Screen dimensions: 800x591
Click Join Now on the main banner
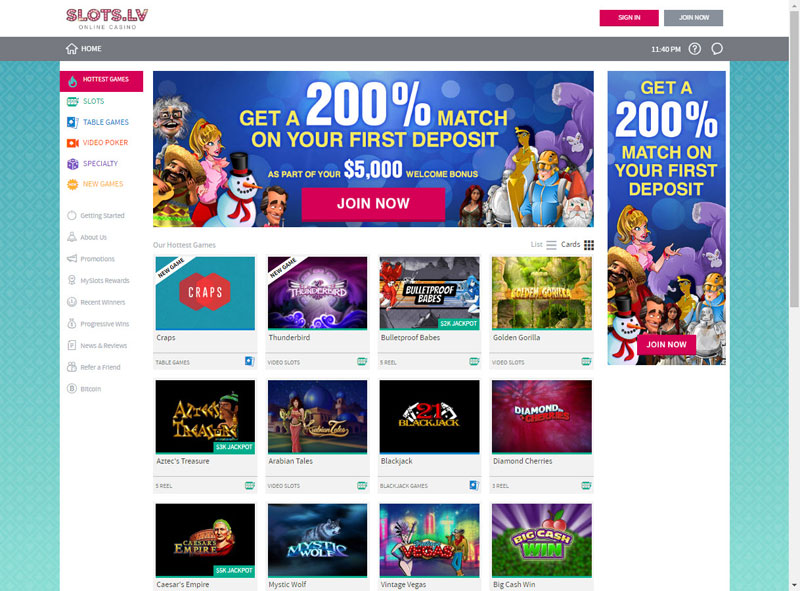coord(373,204)
